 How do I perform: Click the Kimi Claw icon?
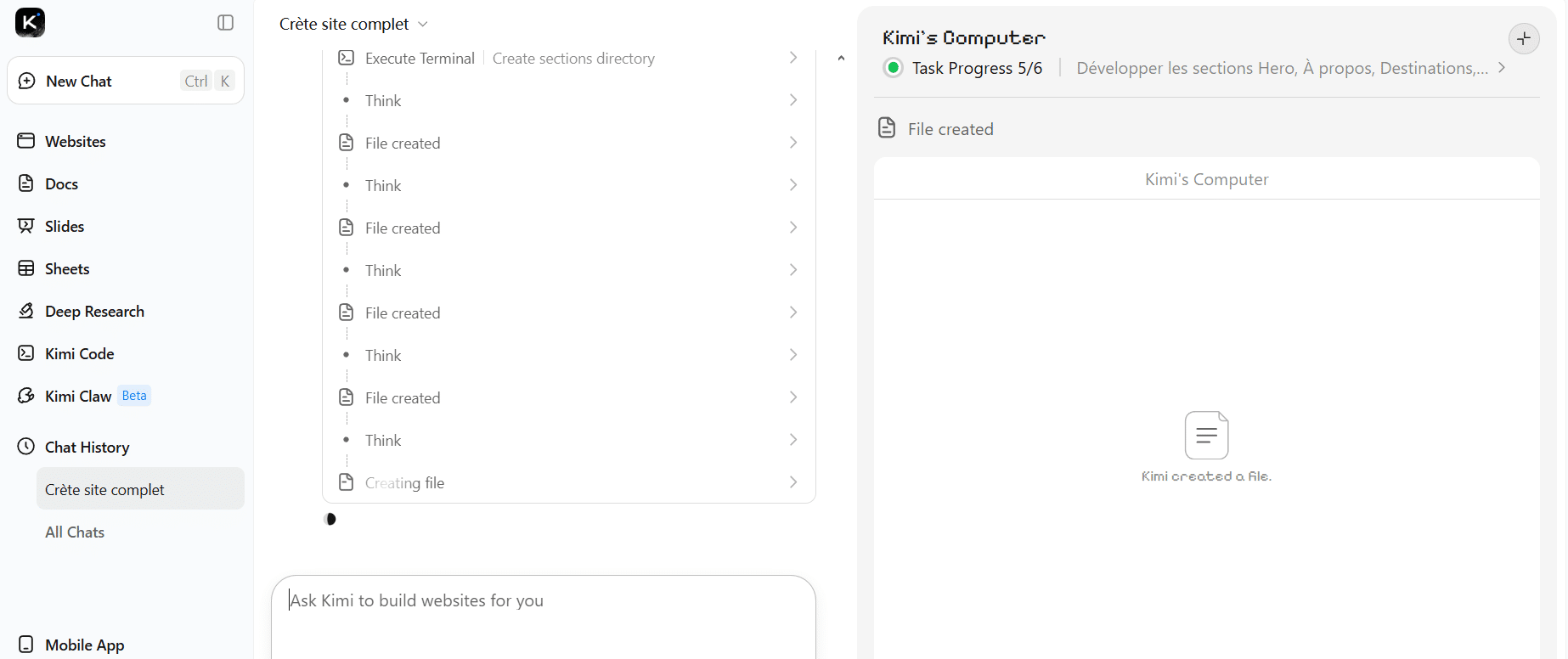26,396
